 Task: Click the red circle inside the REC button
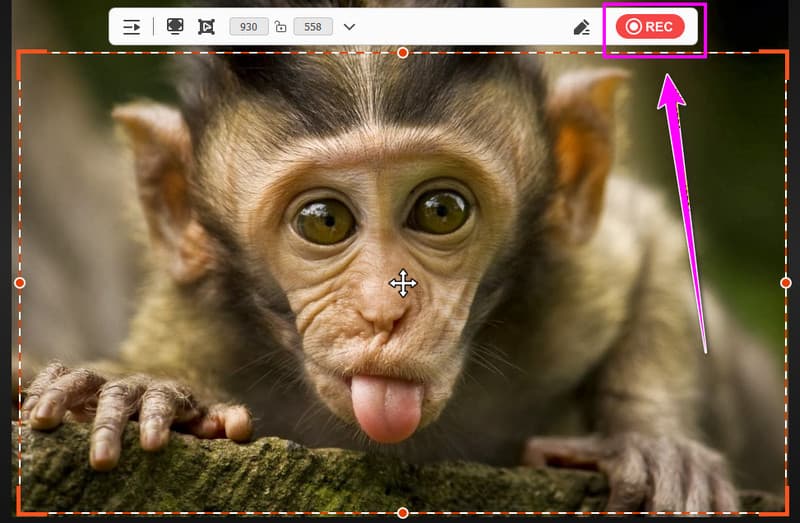coord(633,27)
